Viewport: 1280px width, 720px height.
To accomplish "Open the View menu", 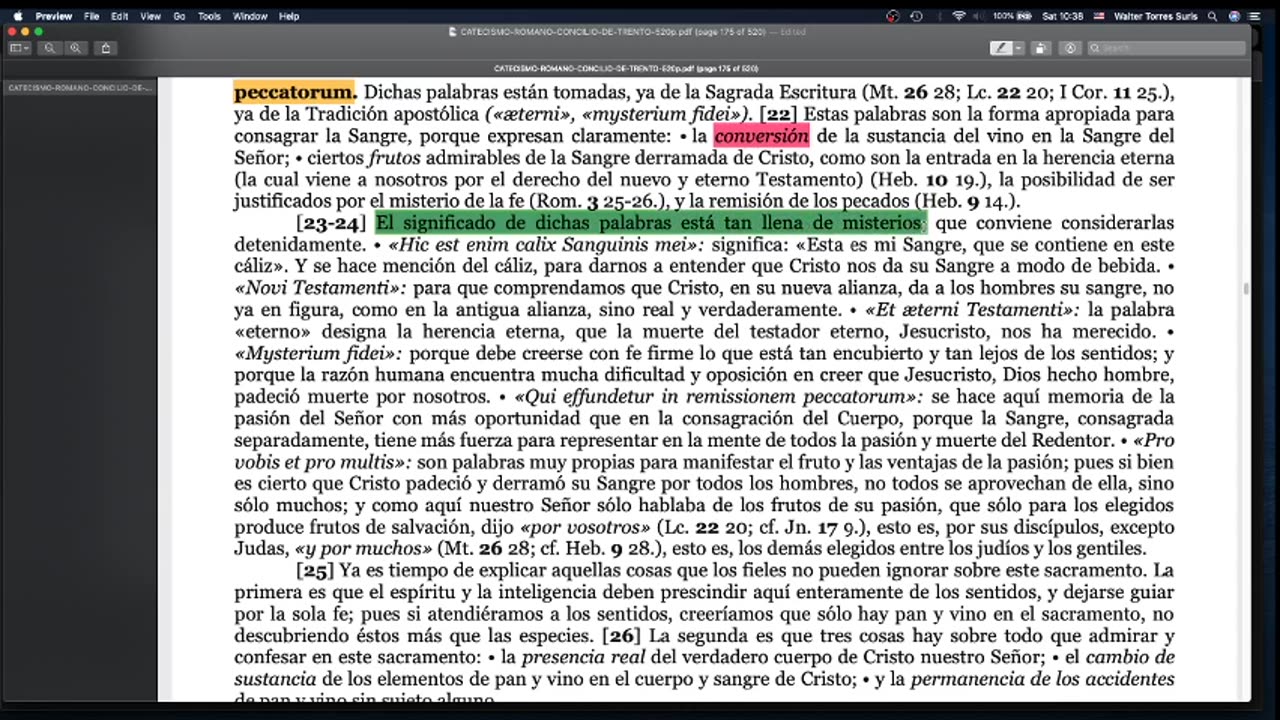I will click(150, 16).
